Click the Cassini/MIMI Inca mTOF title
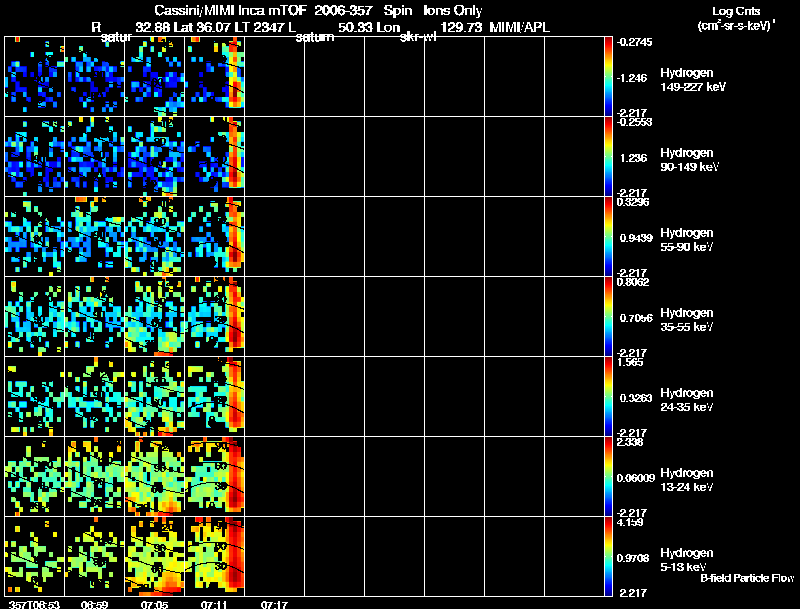This screenshot has height=609, width=800. pos(231,11)
